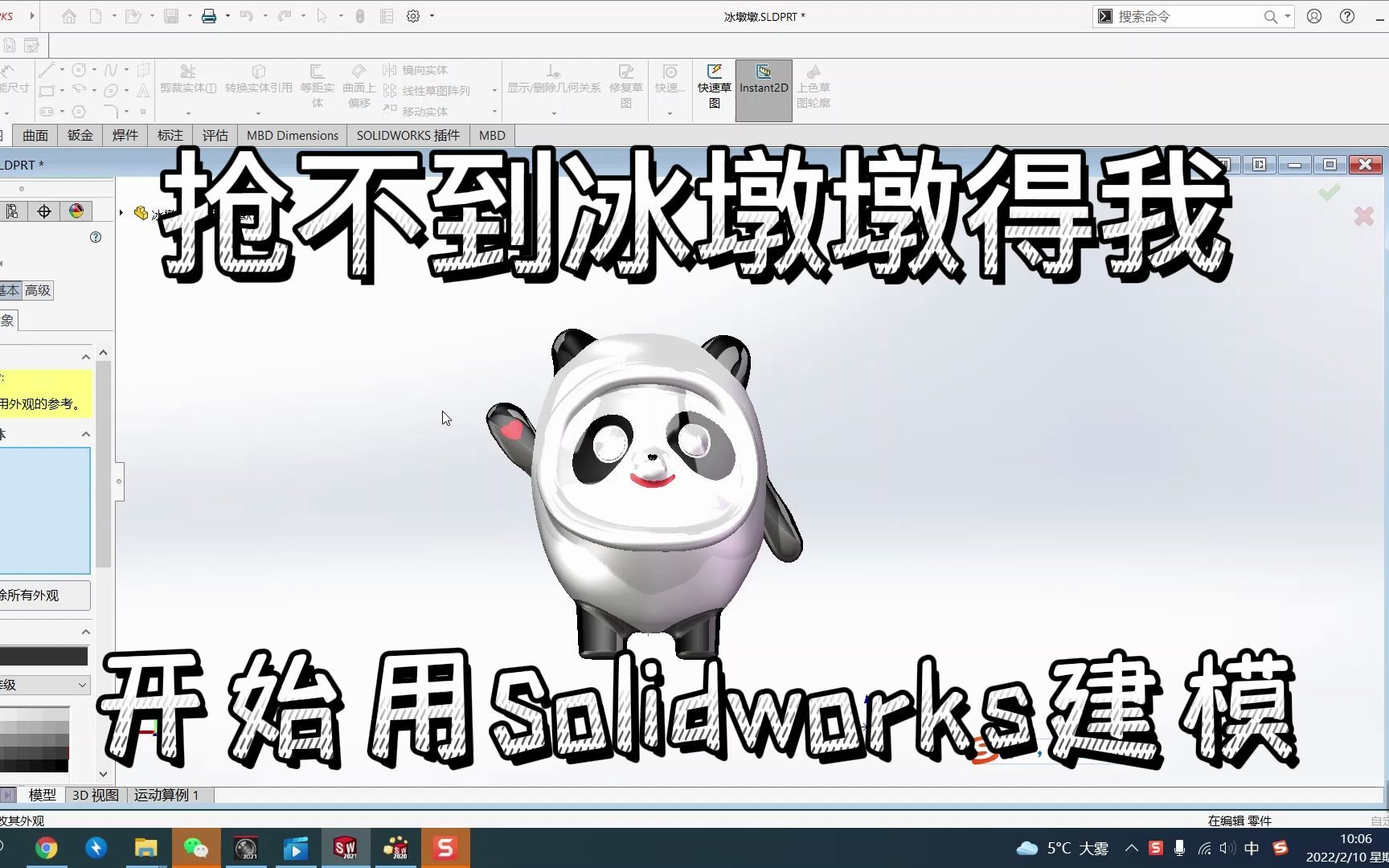Undo the last action
The height and width of the screenshot is (868, 1389).
click(247, 16)
